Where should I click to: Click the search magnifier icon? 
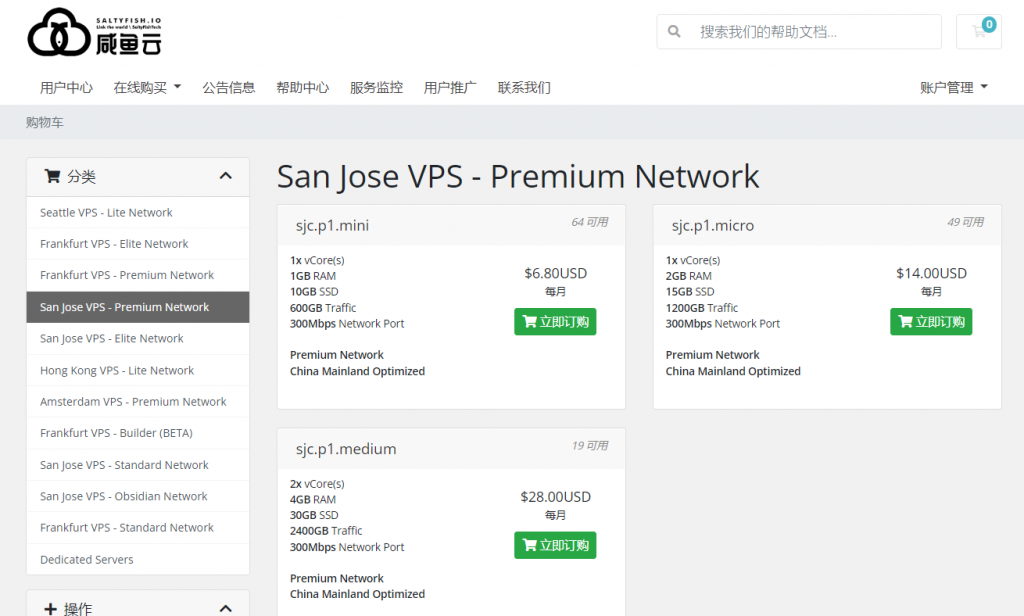pyautogui.click(x=675, y=32)
